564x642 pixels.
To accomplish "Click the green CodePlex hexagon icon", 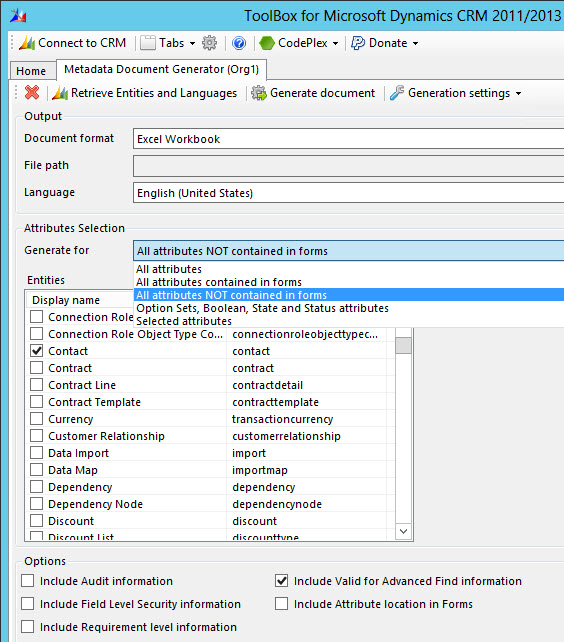I will tap(267, 43).
